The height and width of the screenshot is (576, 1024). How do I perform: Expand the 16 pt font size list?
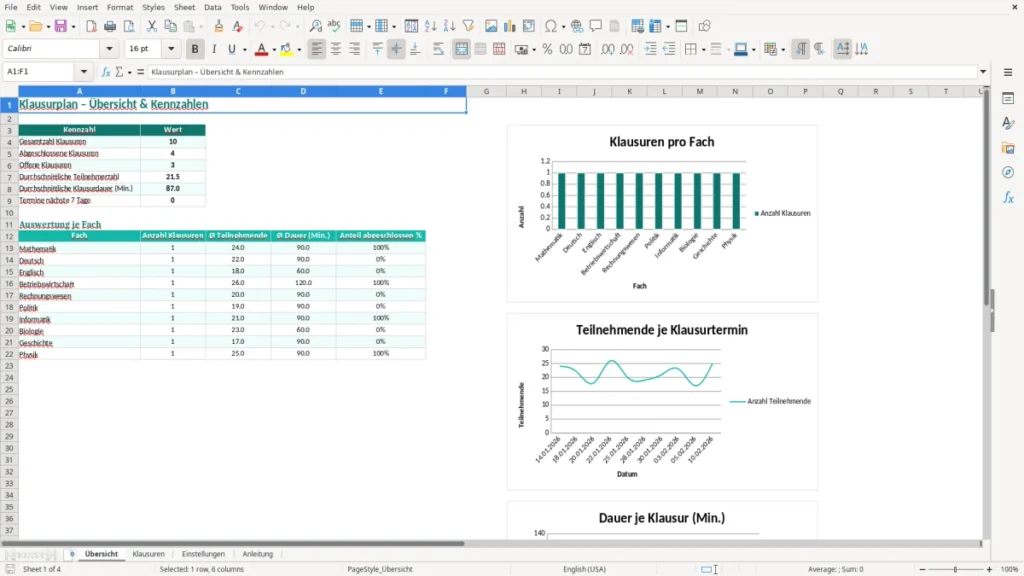coord(171,49)
